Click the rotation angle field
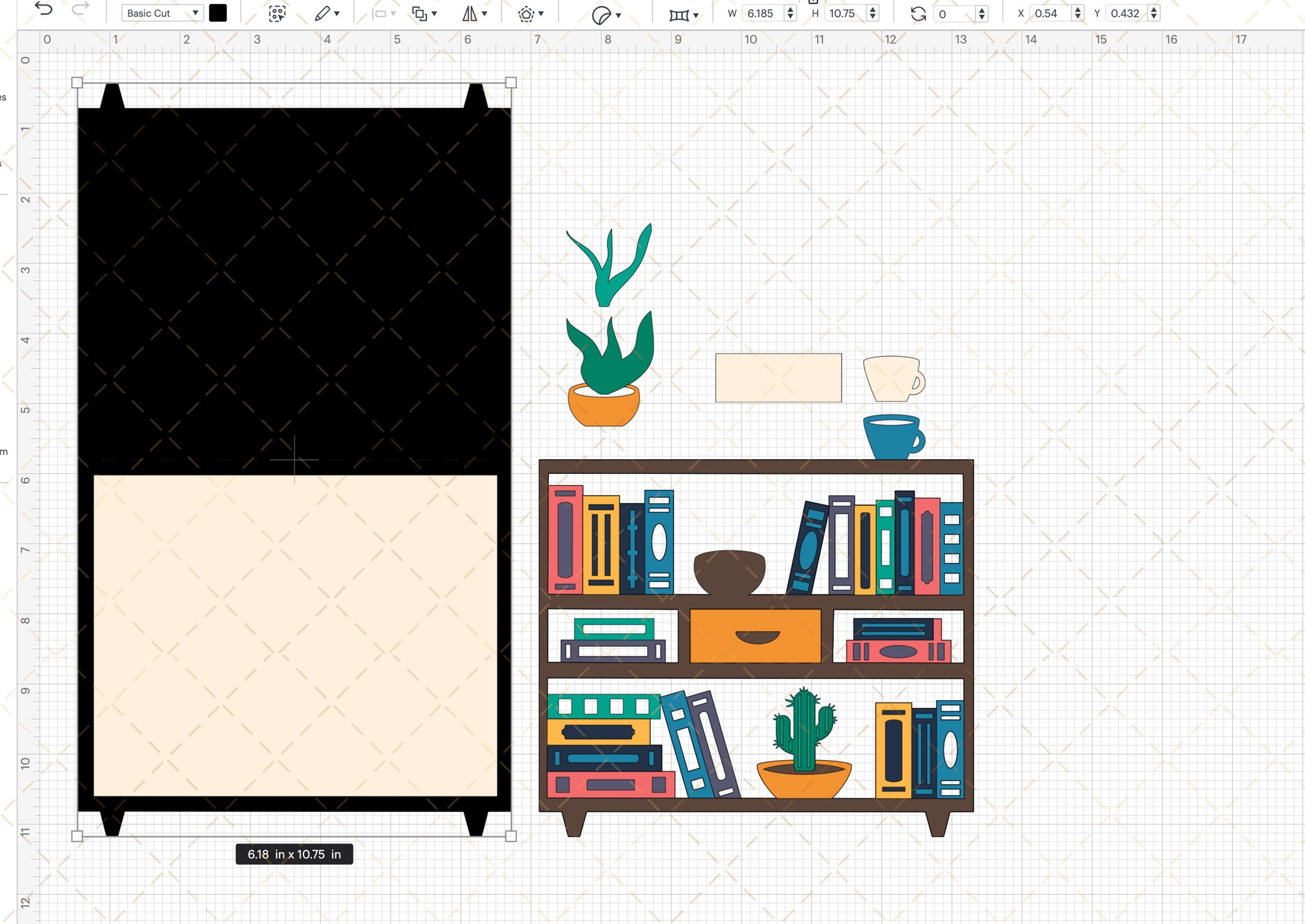 point(954,13)
